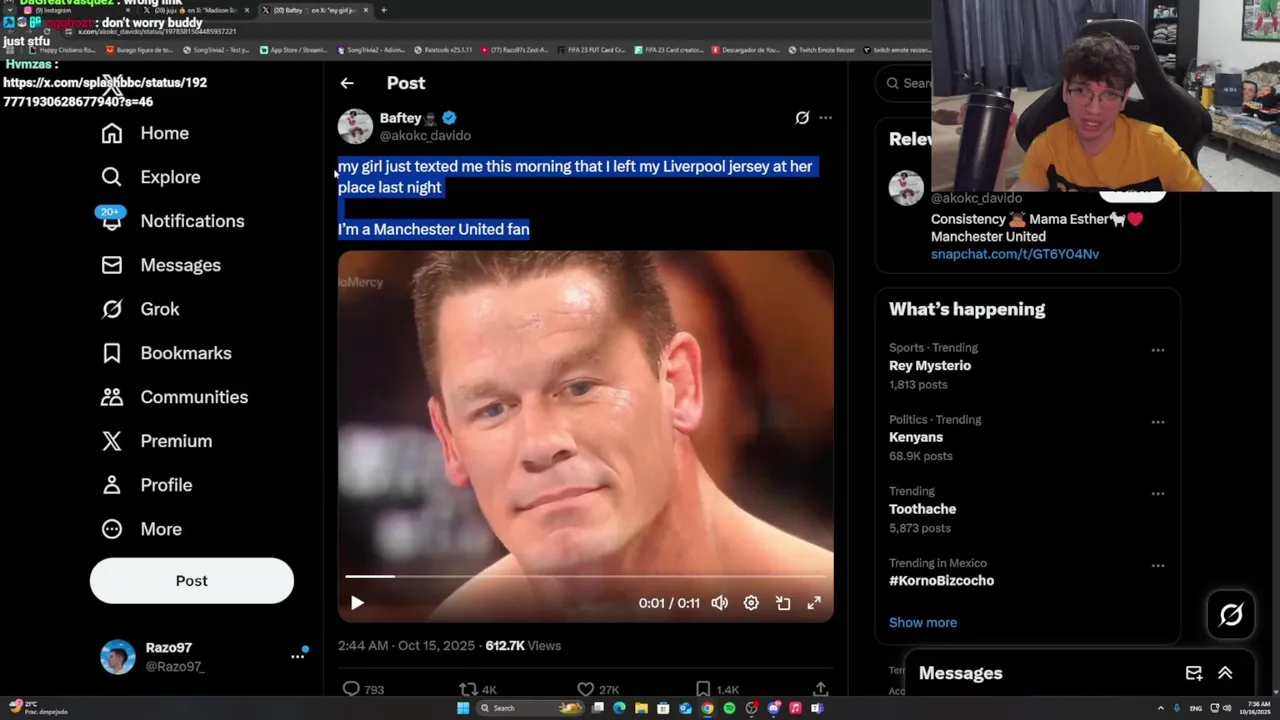Open the #KornoBizcocho trending topic
Screen dimensions: 1280x720
(941, 581)
